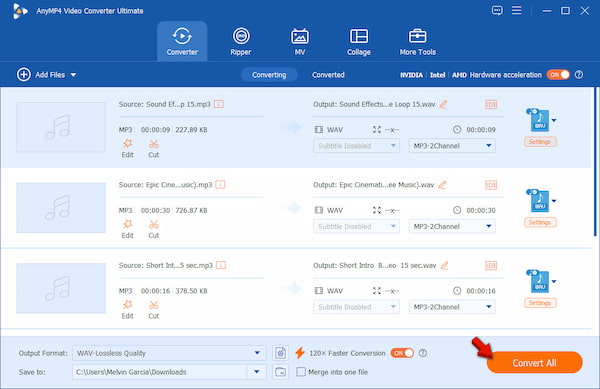Check Merge into one file

tap(301, 372)
